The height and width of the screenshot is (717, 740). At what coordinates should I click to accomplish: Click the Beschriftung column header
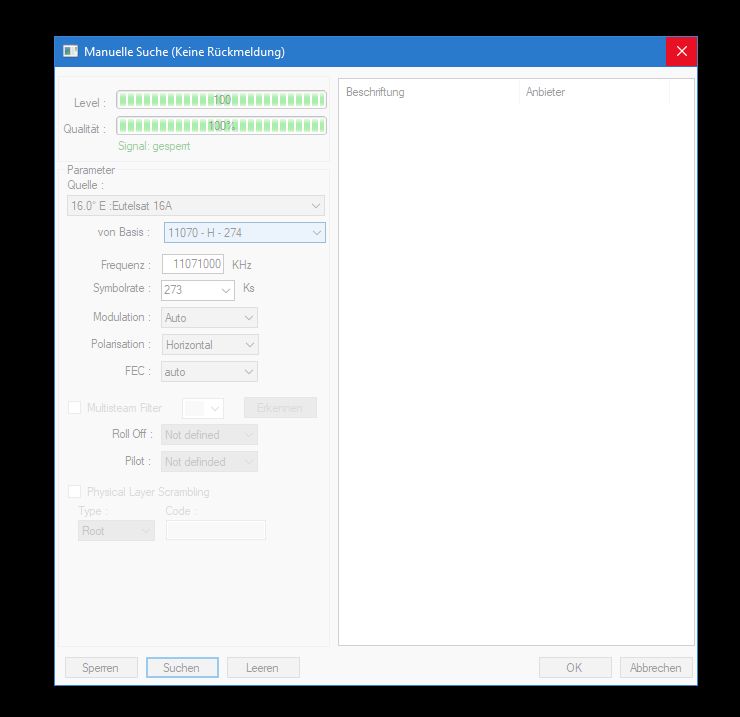[x=428, y=92]
